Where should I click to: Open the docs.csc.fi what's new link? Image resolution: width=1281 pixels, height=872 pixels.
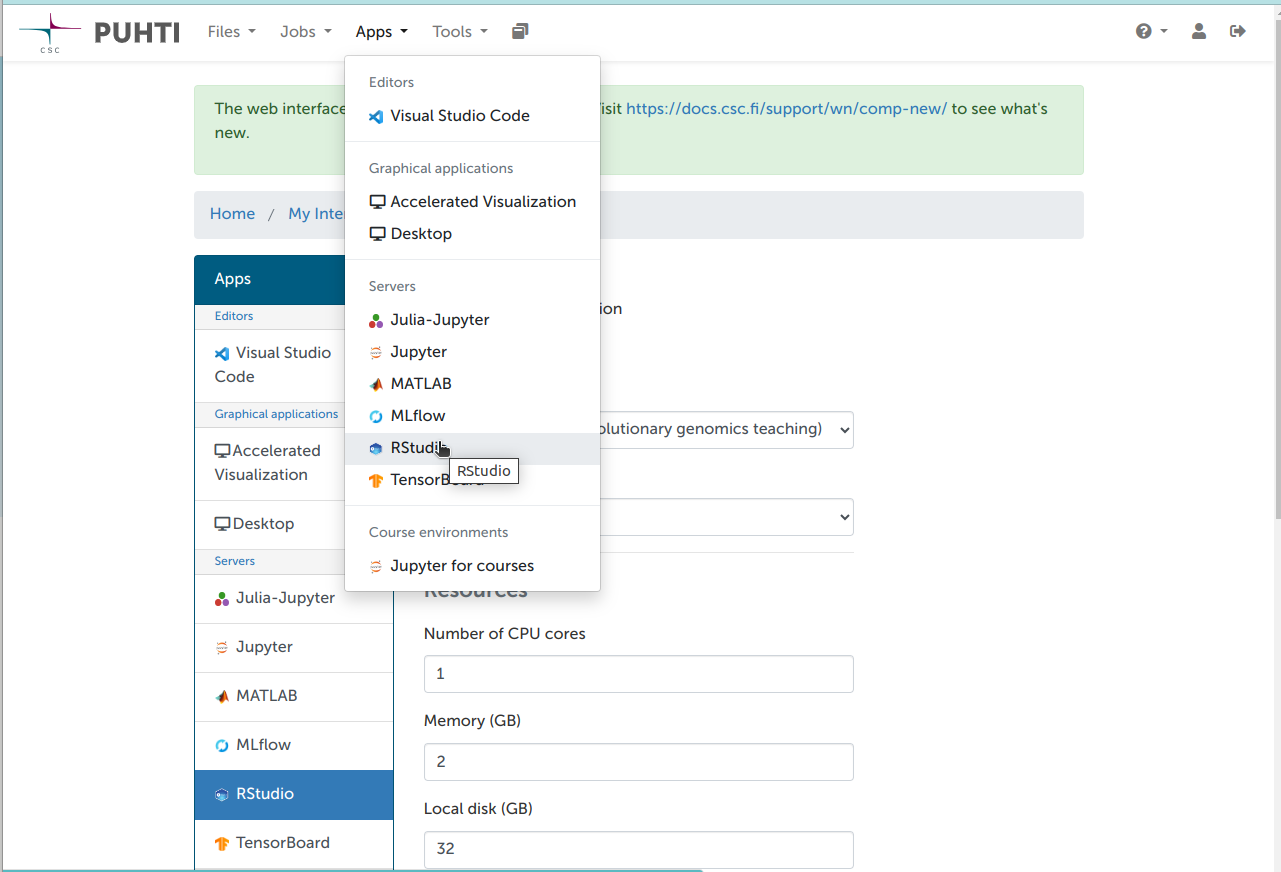[x=786, y=109]
